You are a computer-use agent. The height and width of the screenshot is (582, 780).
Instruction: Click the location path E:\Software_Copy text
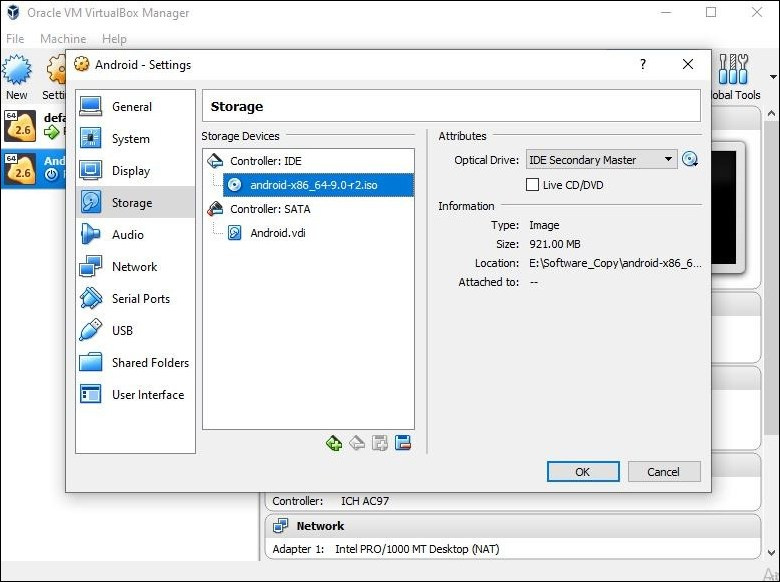tap(615, 263)
